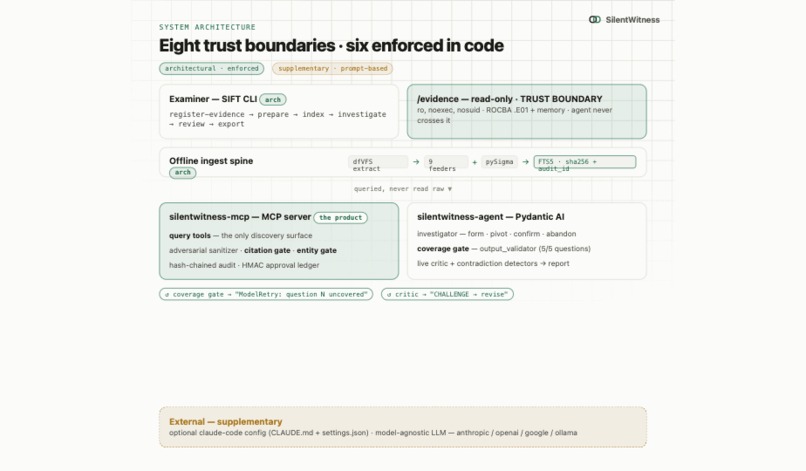Viewport: 806px width, 471px height.
Task: Click the SilentWitness logo icon
Action: tap(594, 20)
